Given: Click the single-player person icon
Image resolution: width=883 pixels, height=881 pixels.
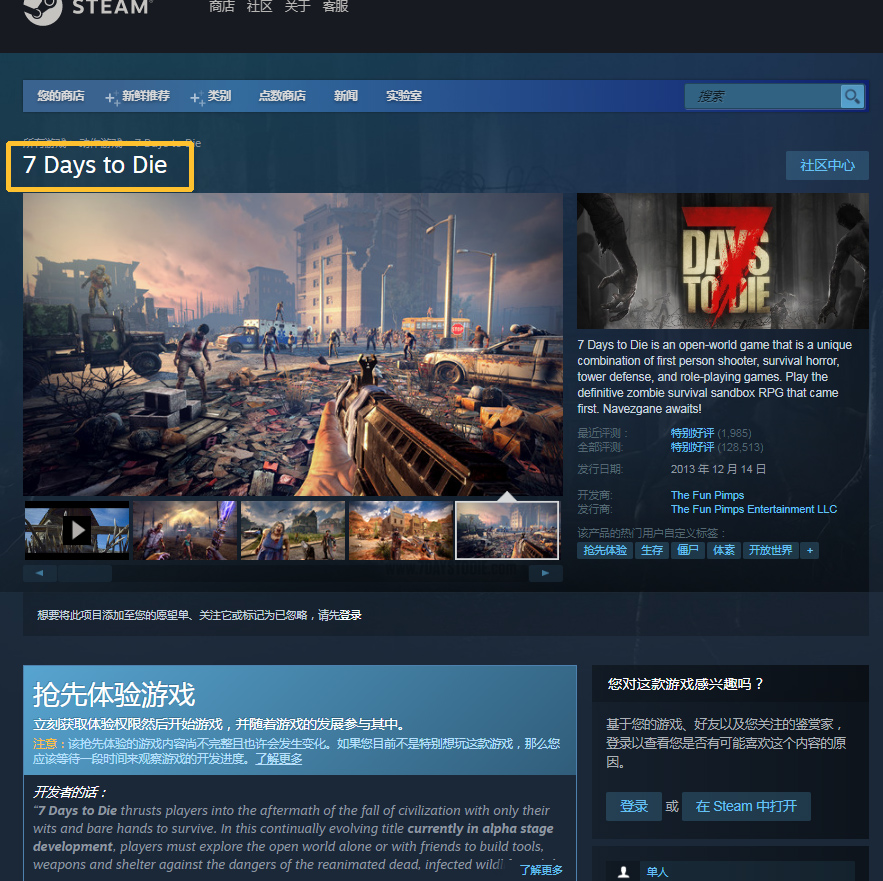Looking at the screenshot, I should (x=623, y=871).
